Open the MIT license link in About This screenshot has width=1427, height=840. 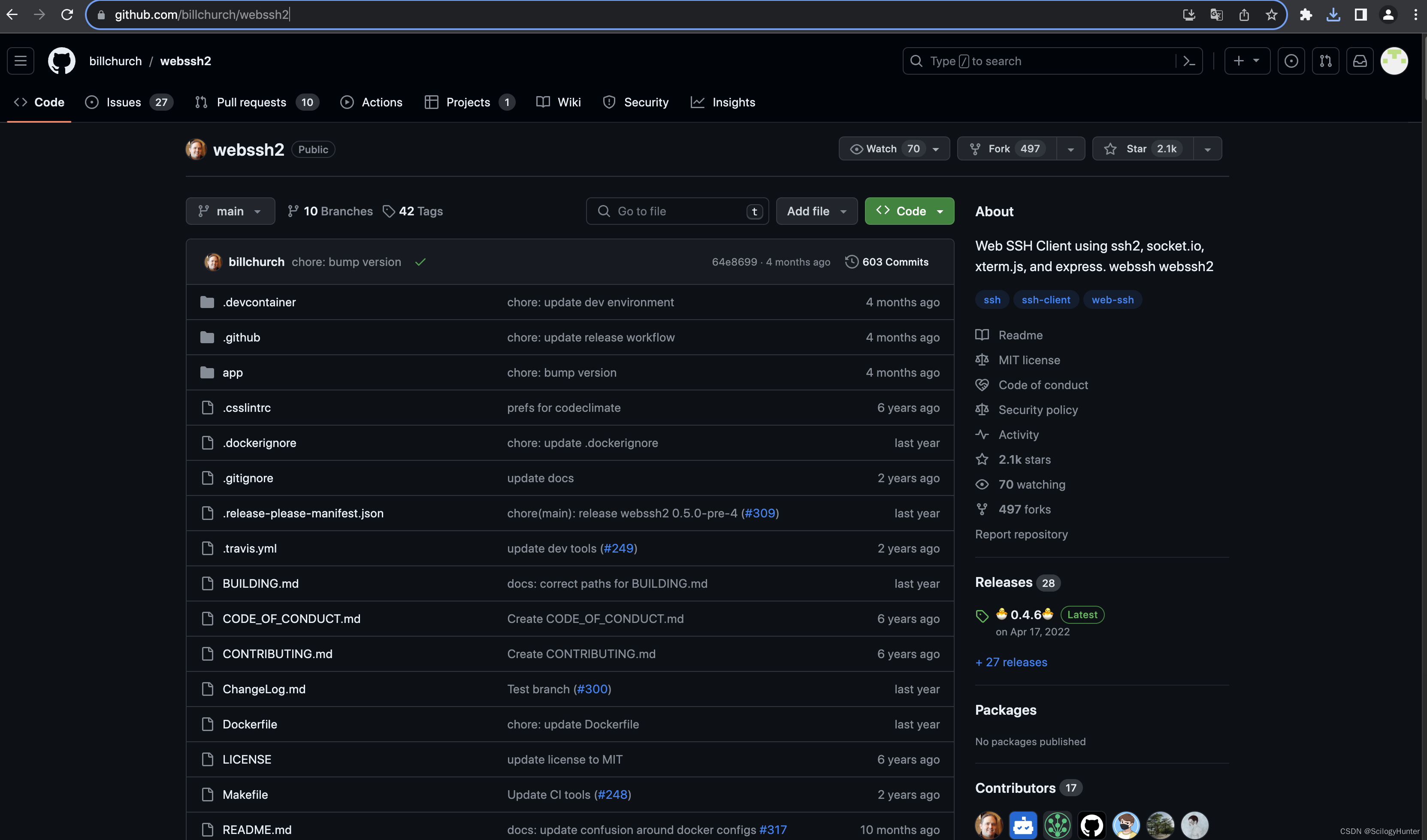(x=1029, y=360)
